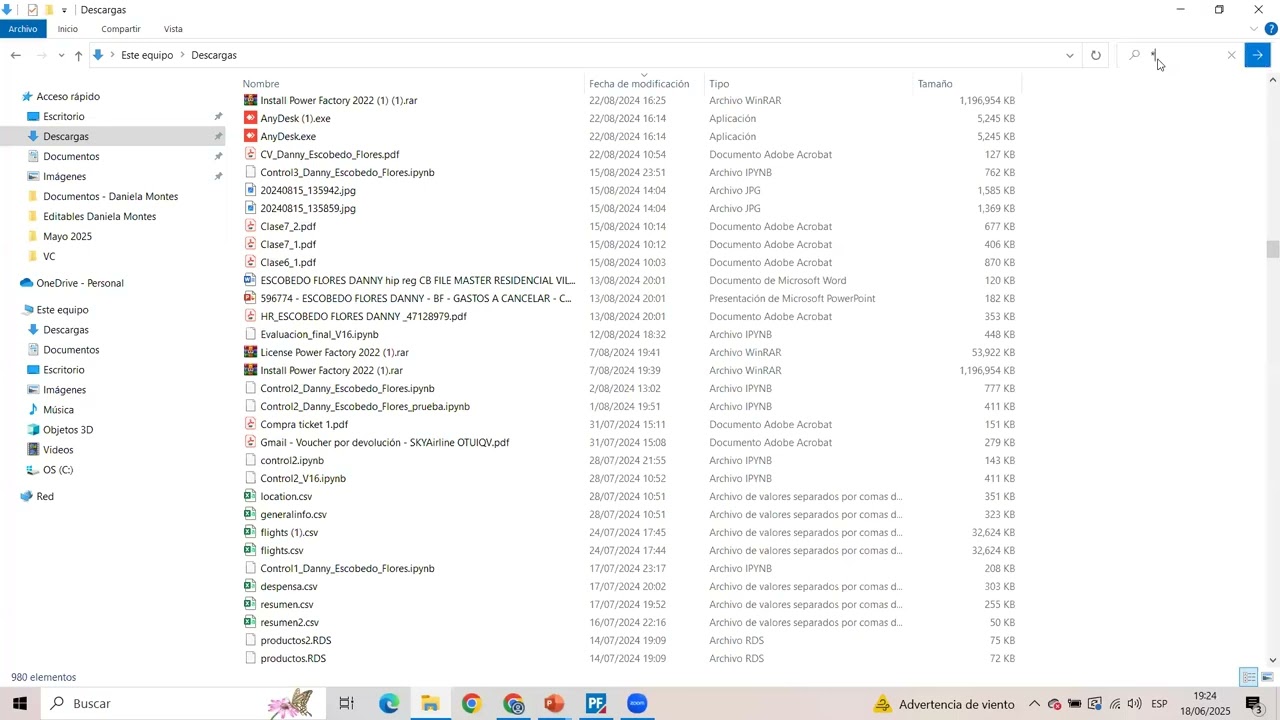Open Windows Start menu

(20, 704)
